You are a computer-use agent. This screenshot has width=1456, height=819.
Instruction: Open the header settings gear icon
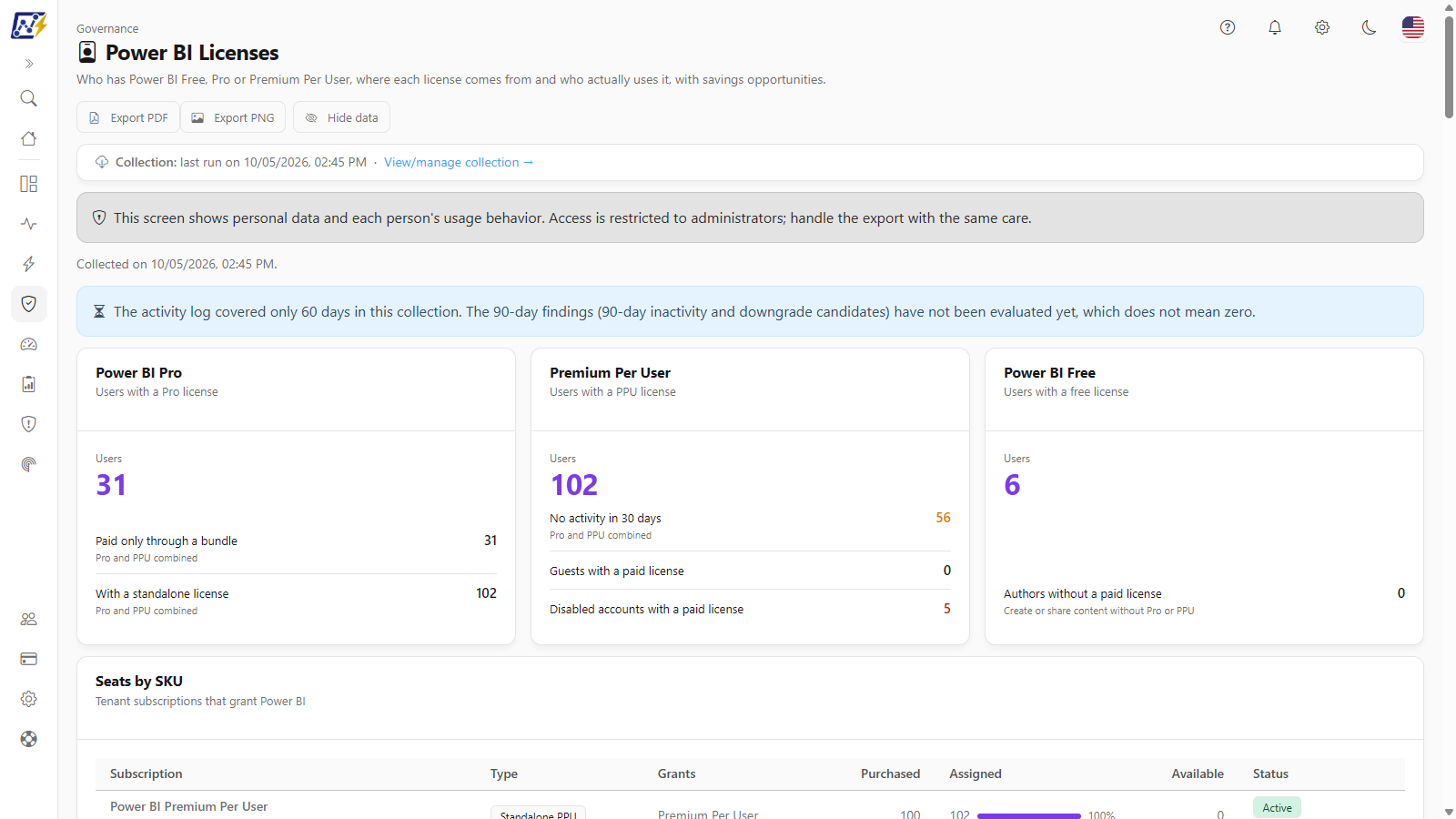[x=1322, y=27]
